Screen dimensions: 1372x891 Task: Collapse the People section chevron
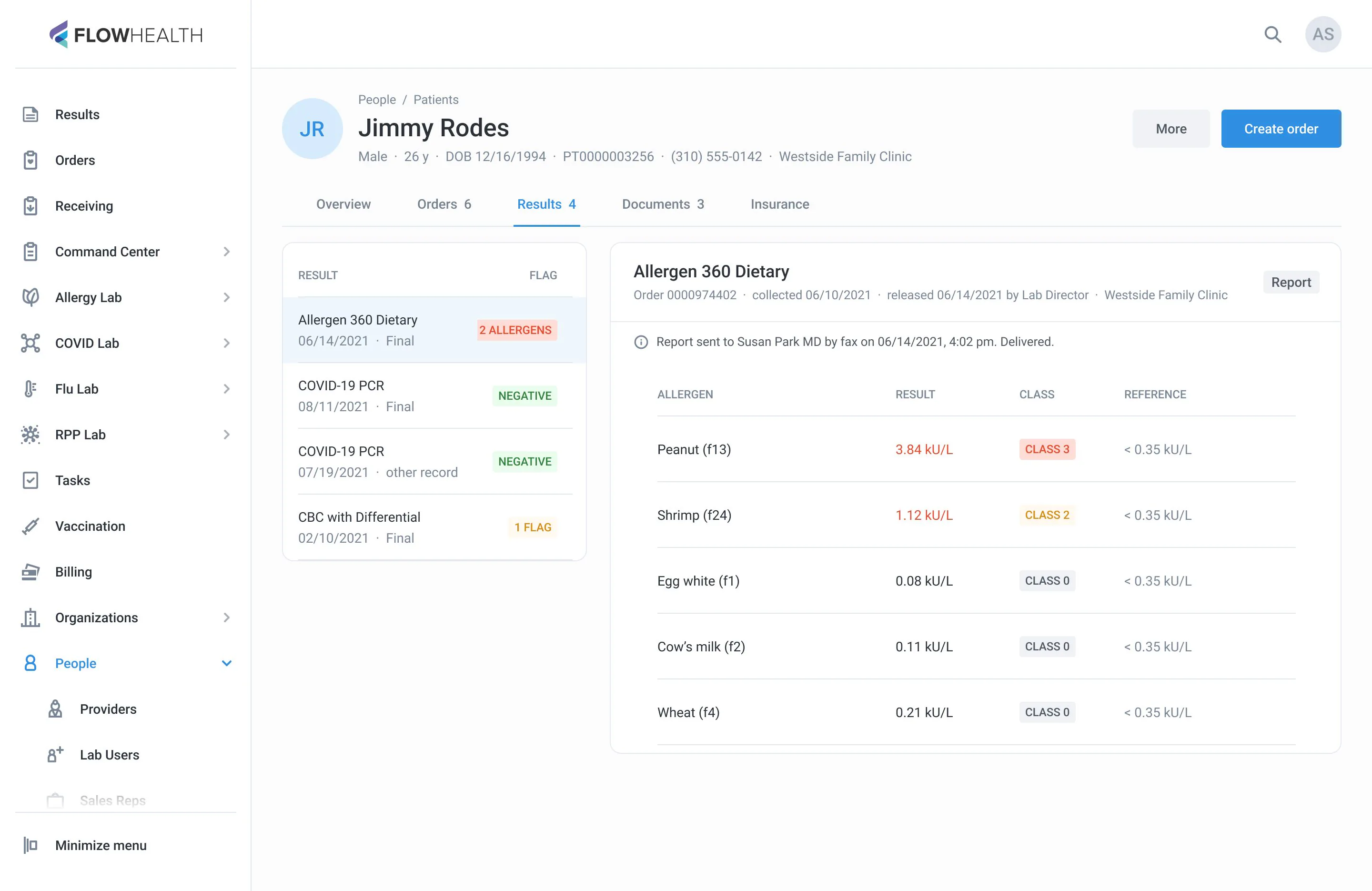[227, 663]
